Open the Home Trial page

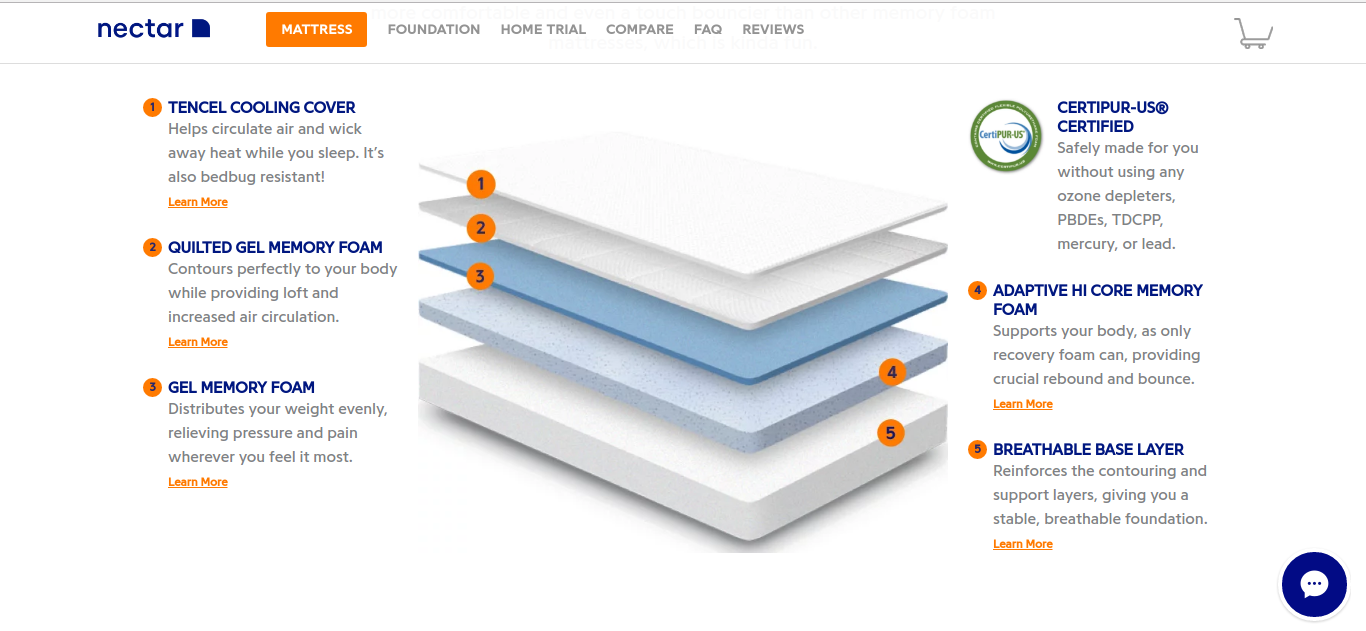(x=543, y=29)
